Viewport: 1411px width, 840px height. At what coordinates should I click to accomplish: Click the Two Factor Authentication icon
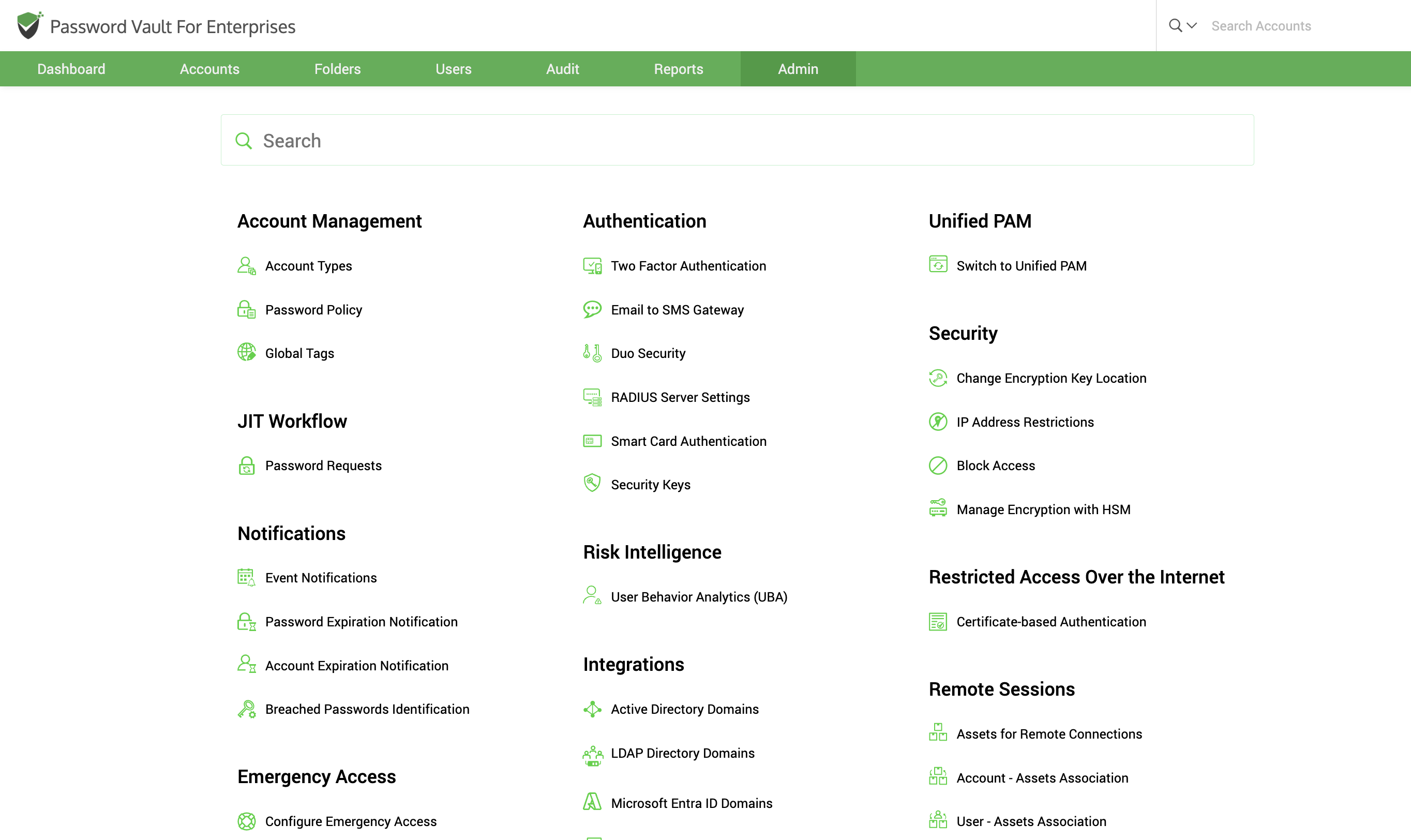[x=592, y=265]
